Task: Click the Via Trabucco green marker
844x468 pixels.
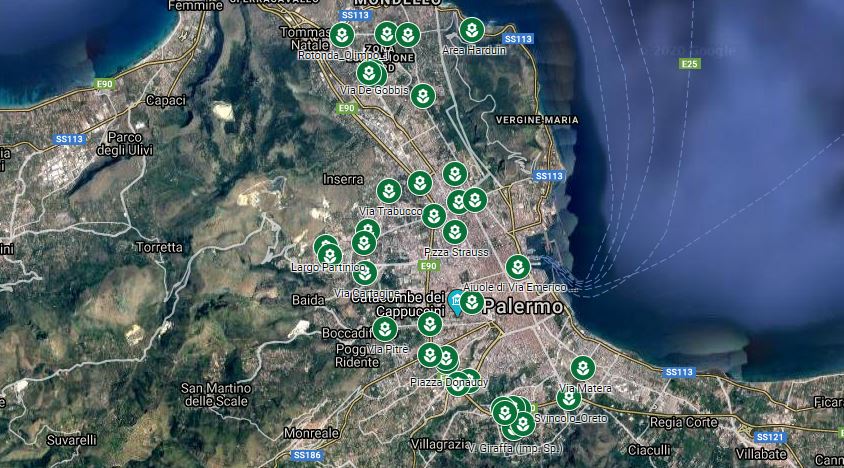Action: point(389,190)
